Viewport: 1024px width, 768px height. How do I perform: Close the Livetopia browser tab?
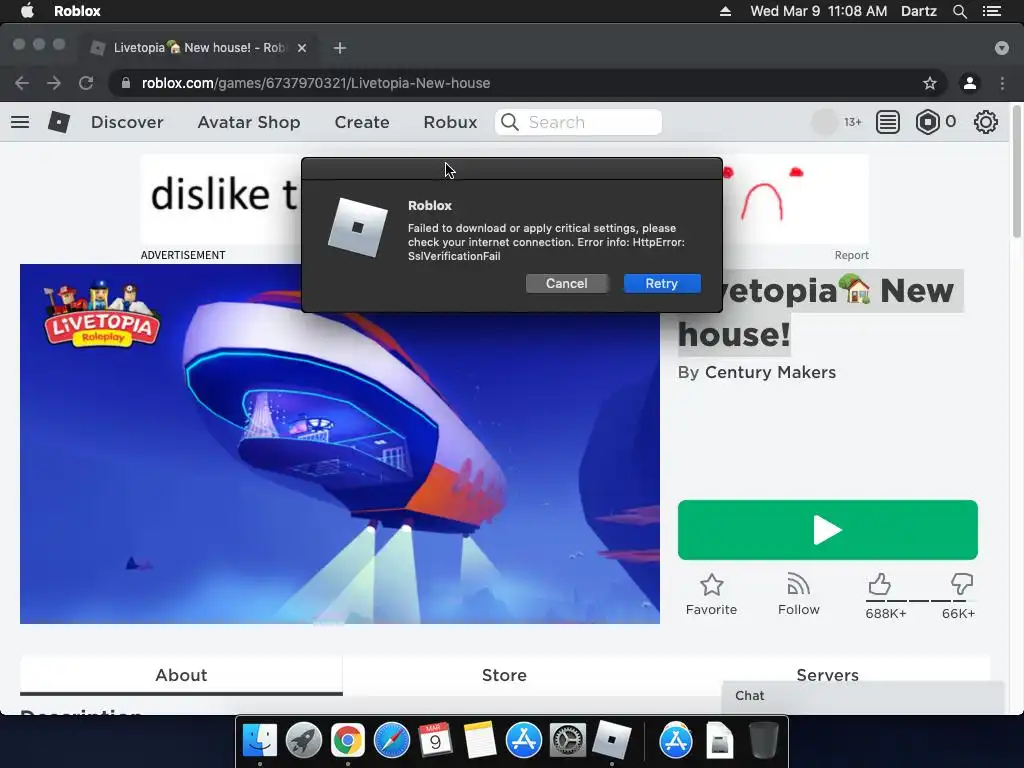tap(302, 48)
